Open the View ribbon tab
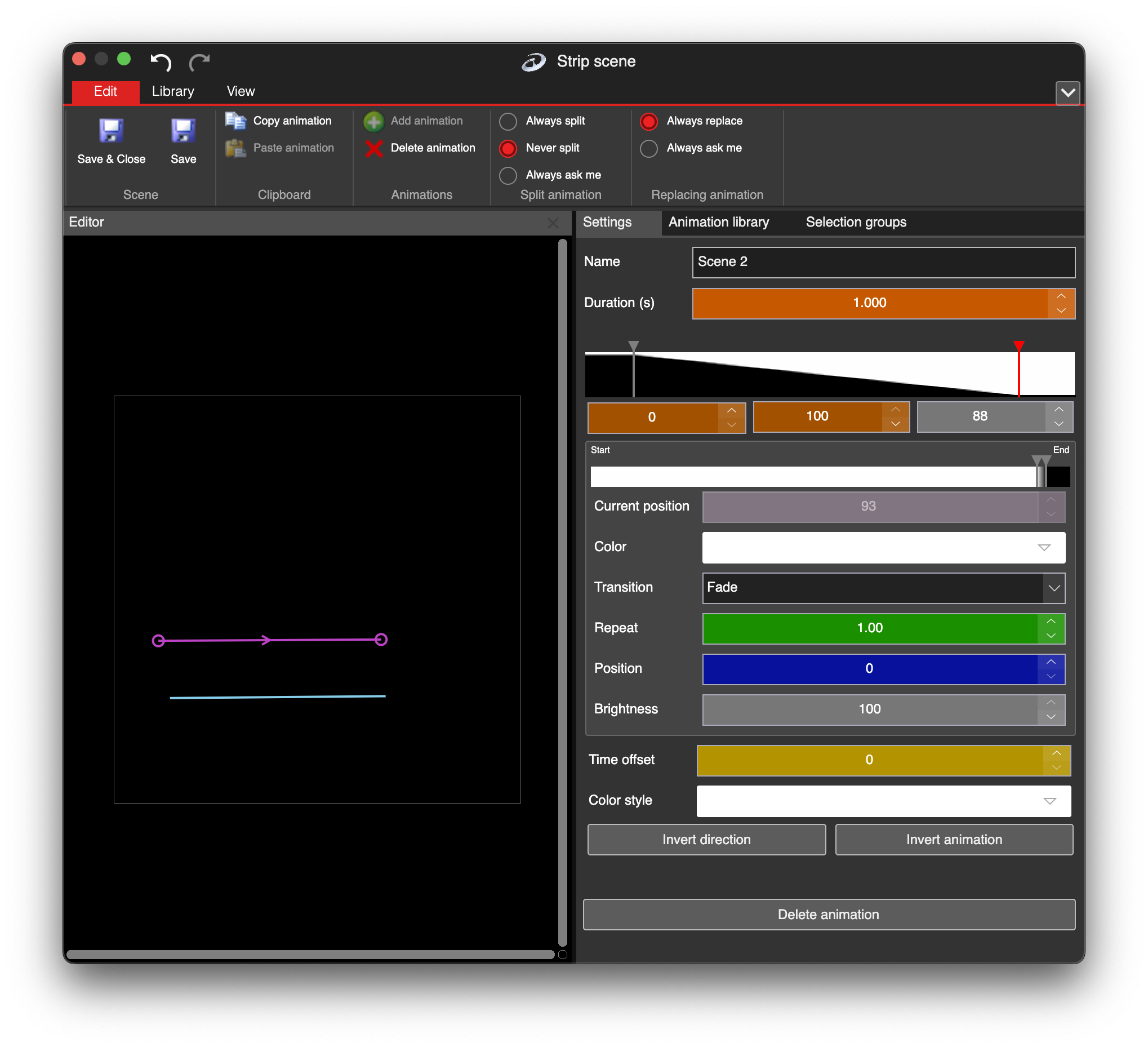Image resolution: width=1148 pixels, height=1047 pixels. [x=241, y=92]
